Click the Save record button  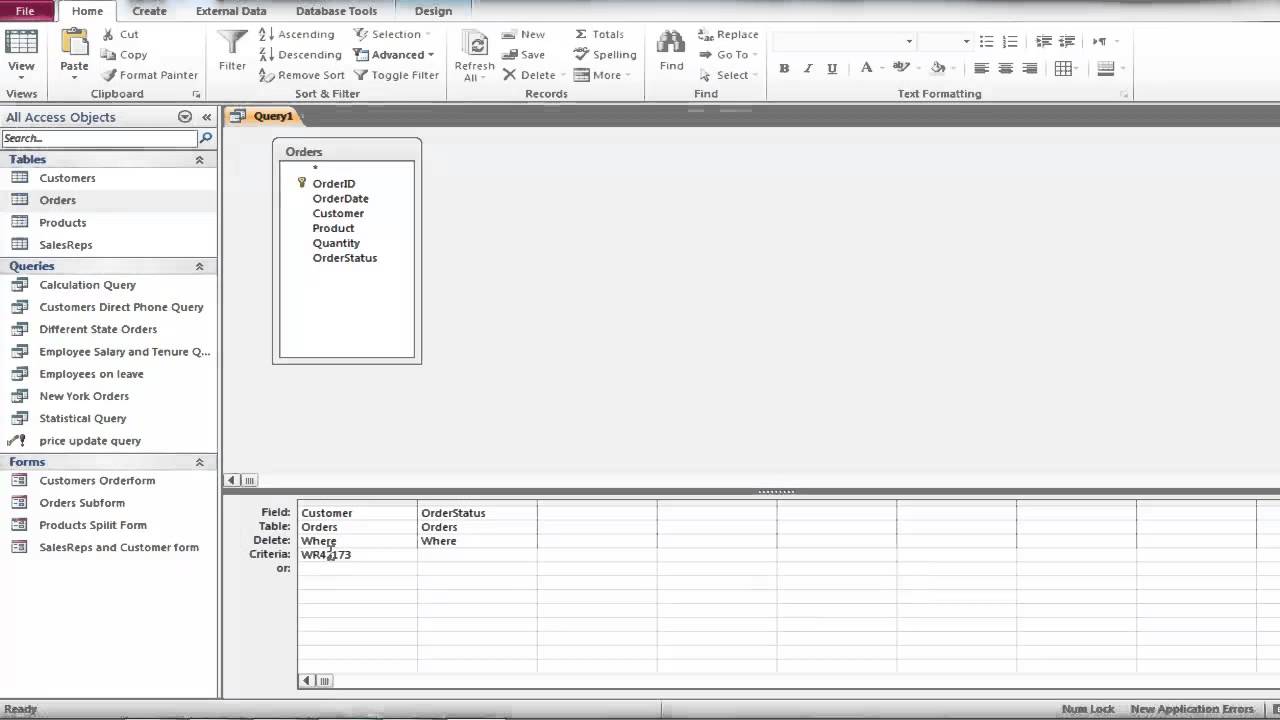pos(524,55)
